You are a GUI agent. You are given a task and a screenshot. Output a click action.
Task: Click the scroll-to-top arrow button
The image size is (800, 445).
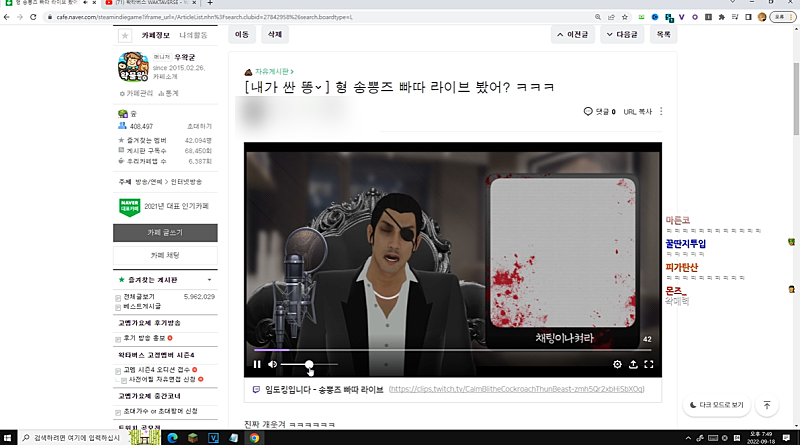[766, 405]
